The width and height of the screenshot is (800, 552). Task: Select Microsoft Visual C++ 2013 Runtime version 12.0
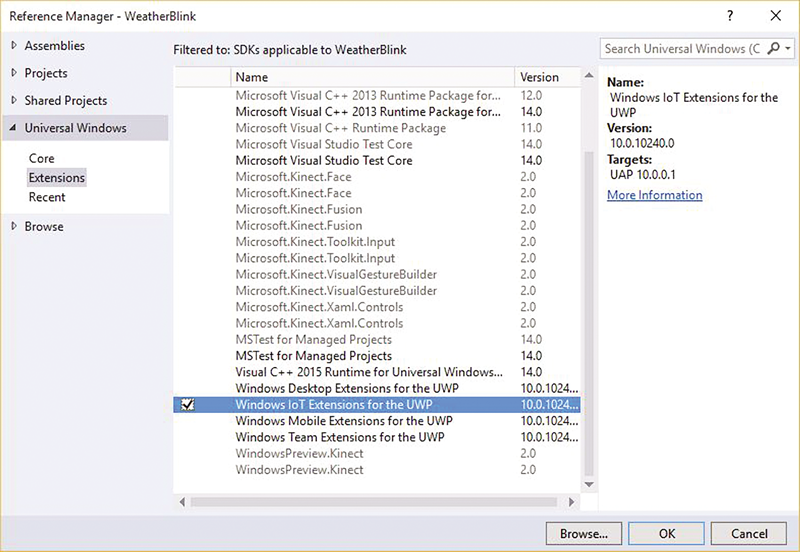coord(377,95)
